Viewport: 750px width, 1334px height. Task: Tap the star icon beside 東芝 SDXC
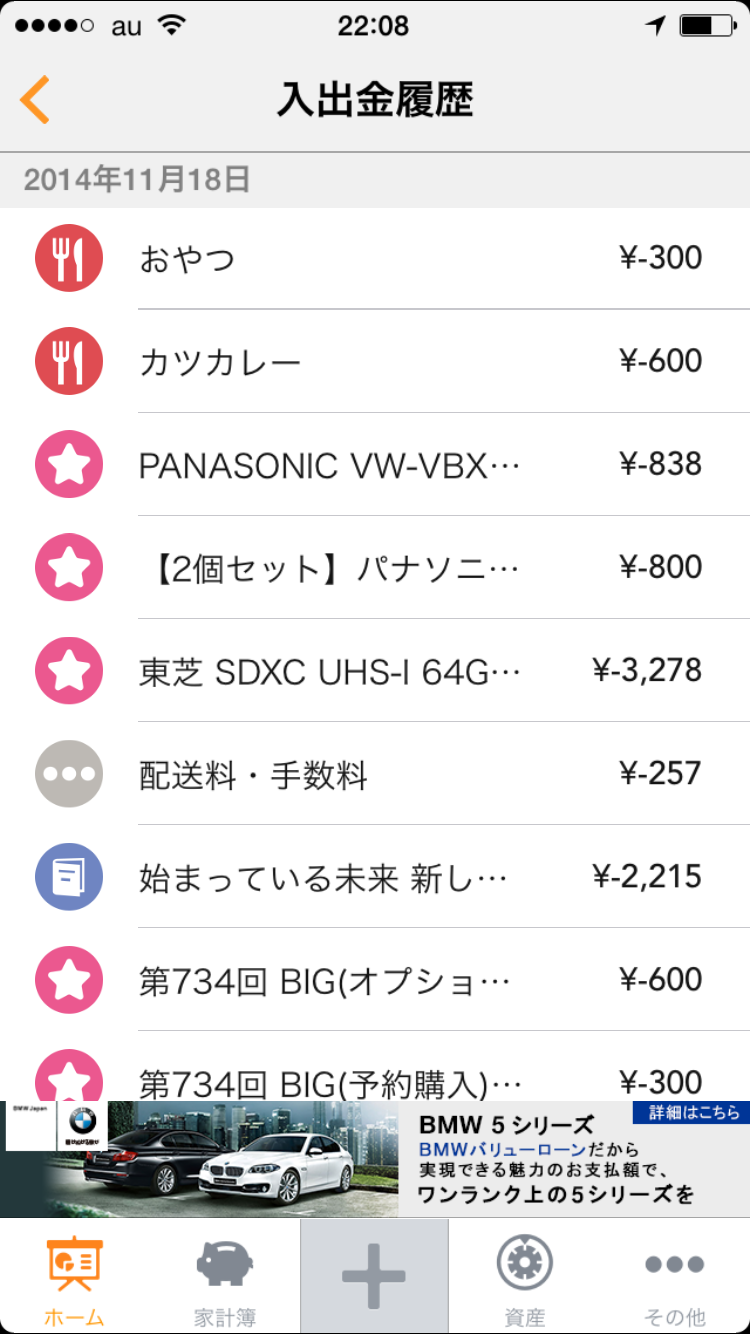pos(69,670)
